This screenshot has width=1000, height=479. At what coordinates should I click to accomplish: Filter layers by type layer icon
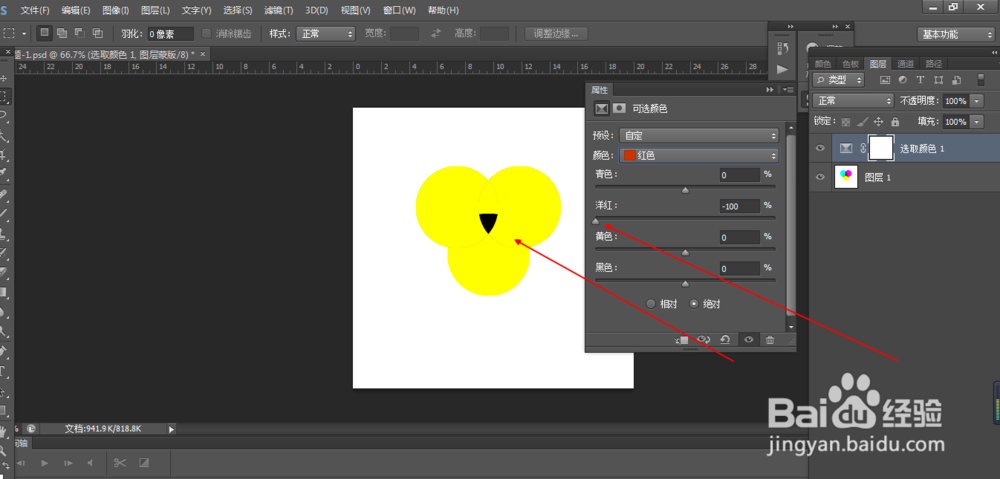(x=920, y=80)
